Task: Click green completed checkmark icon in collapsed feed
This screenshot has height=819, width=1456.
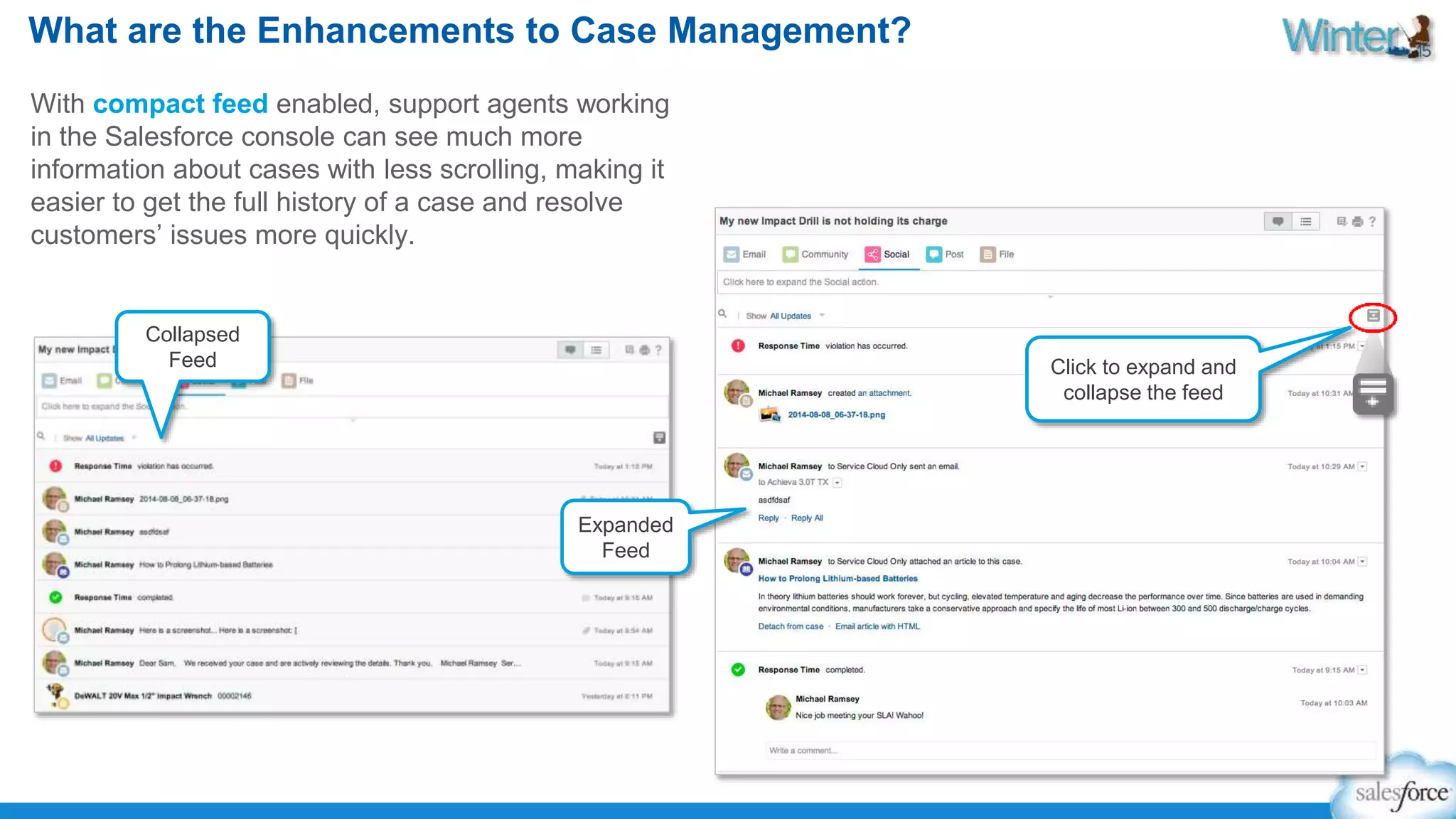Action: pyautogui.click(x=55, y=597)
